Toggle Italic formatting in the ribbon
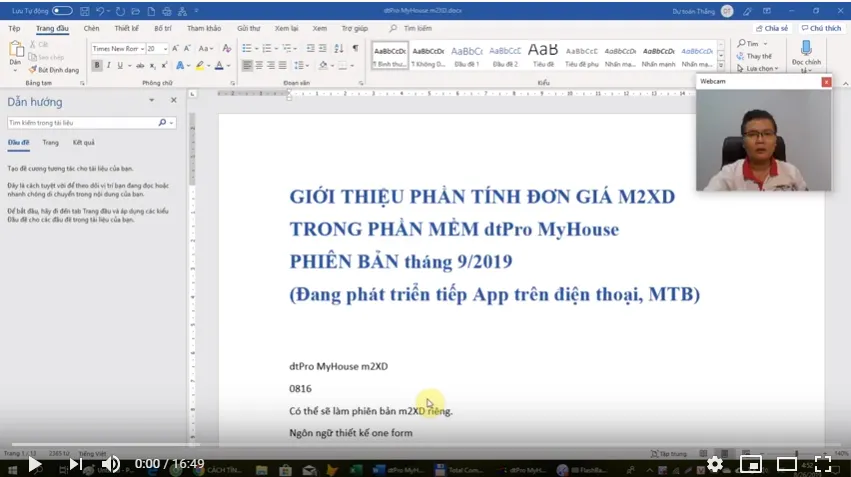 tap(108, 65)
